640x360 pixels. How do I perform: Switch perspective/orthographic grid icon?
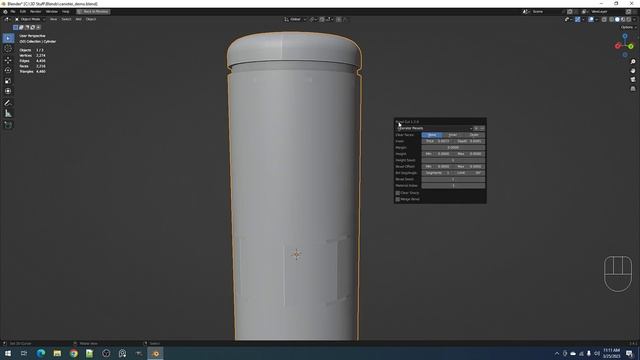[633, 89]
